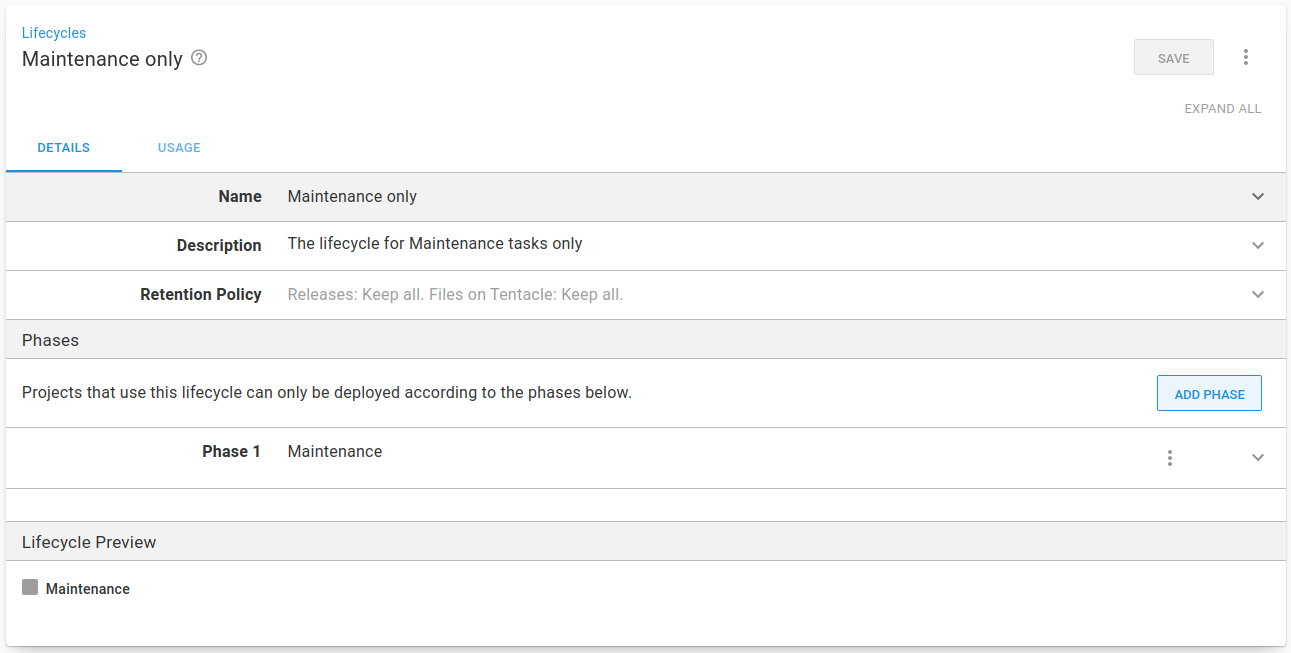Viewport: 1291px width, 653px height.
Task: Open the Phase 1 three-dot menu
Action: [x=1169, y=458]
